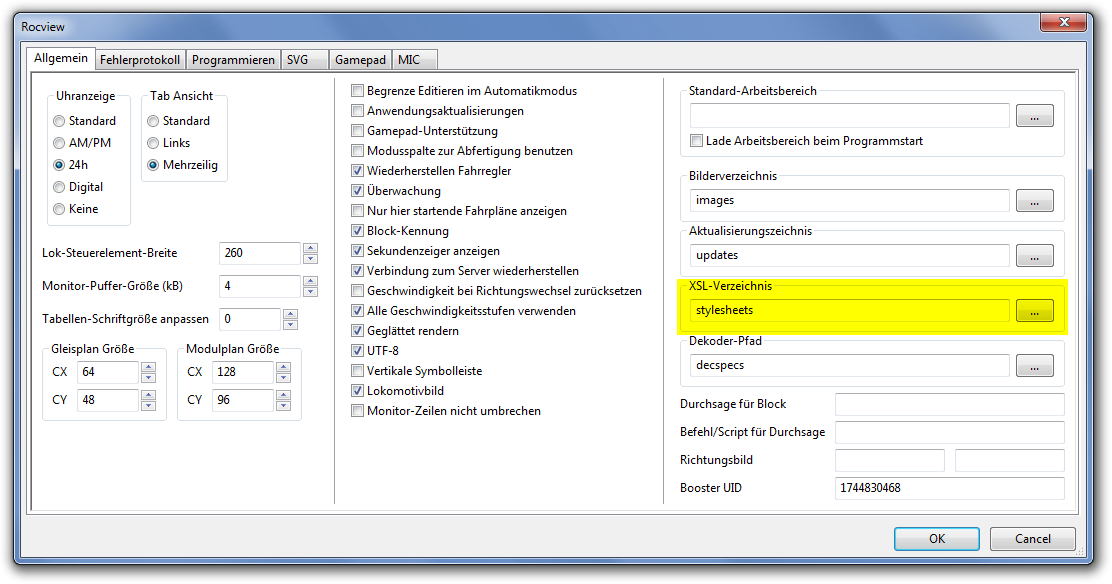This screenshot has width=1112, height=584.
Task: Select the Digital clock radio button
Action: tap(60, 187)
